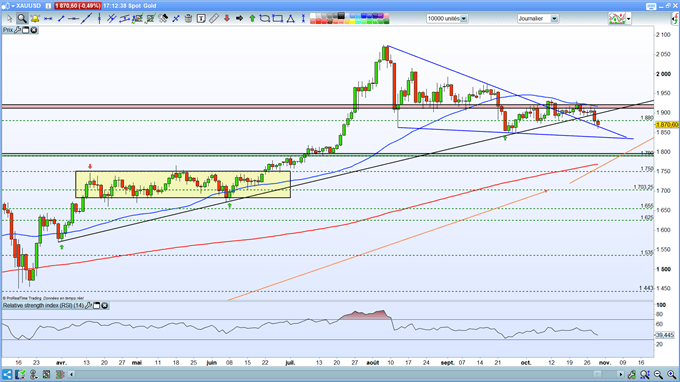Screen dimensions: 680x382
Task: Remove the RSI indicator panel
Action: (105, 306)
